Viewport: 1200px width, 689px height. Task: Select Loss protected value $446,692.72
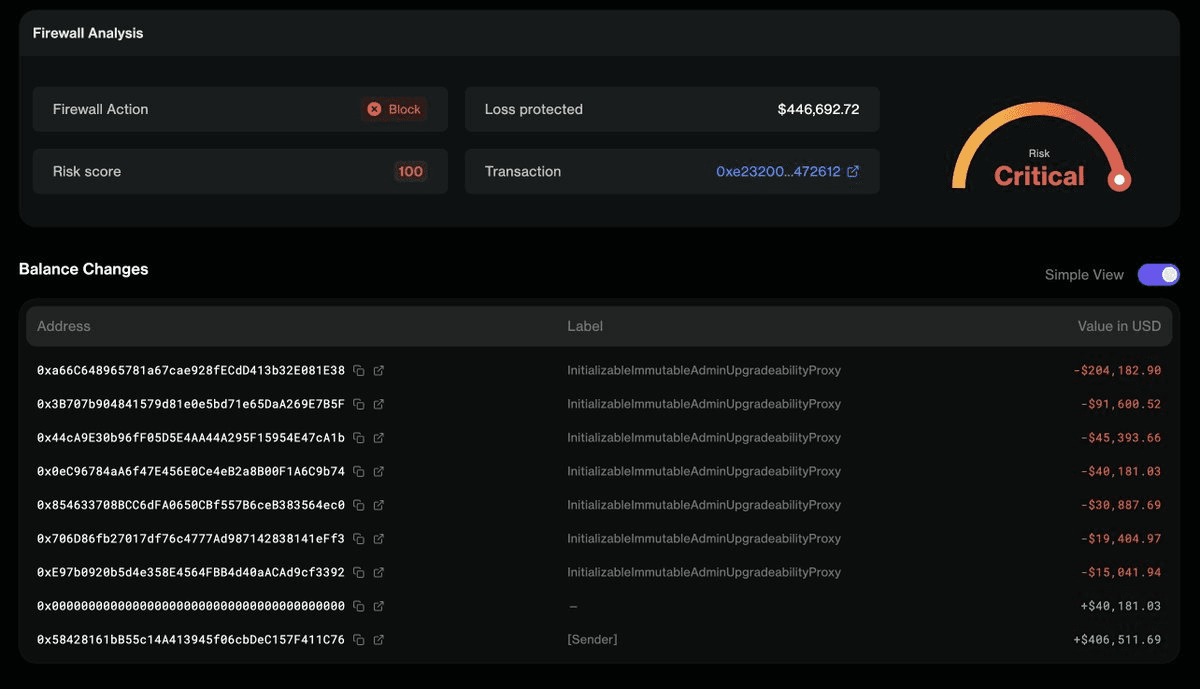pos(819,110)
